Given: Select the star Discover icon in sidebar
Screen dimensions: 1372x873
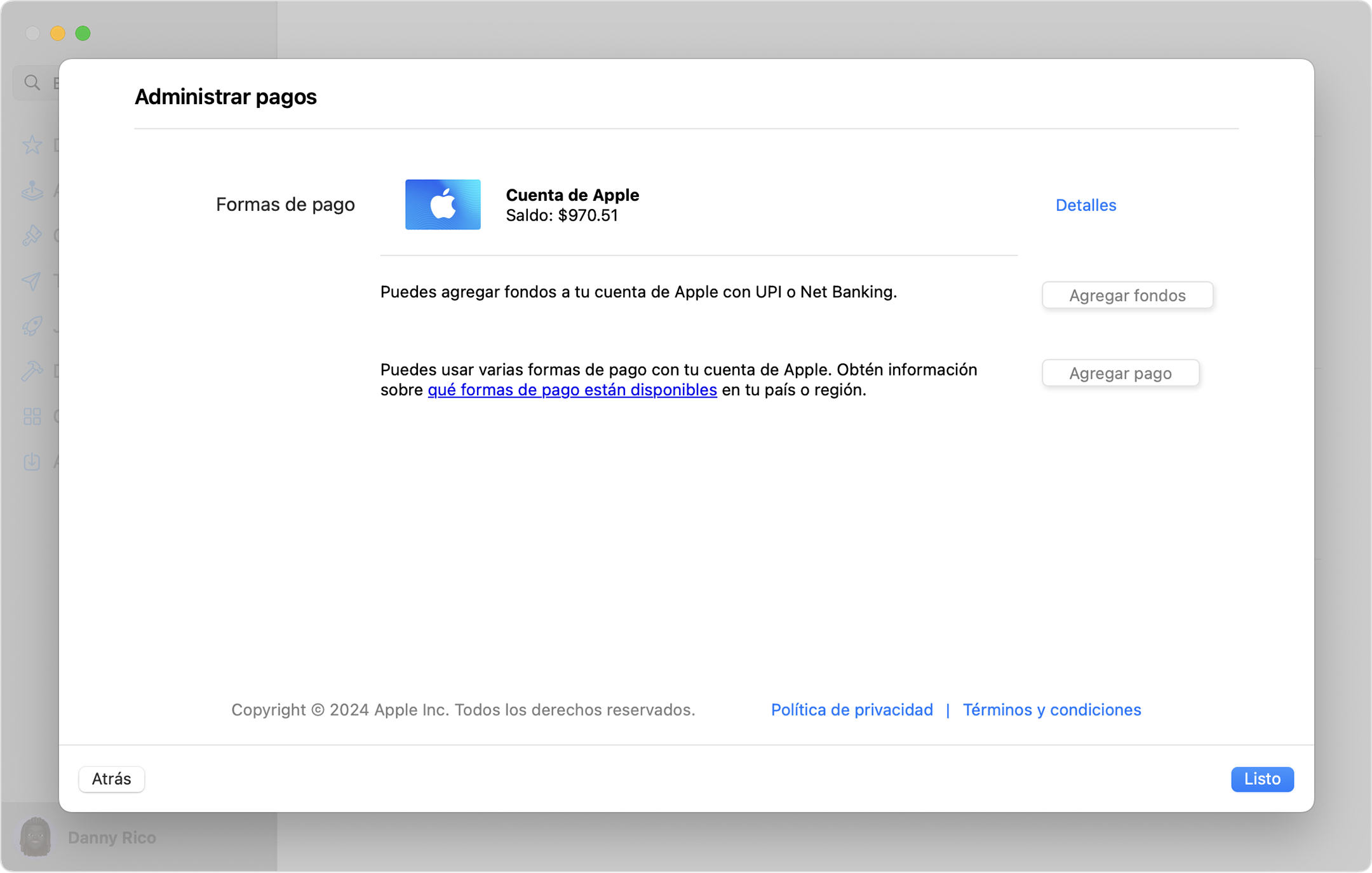Looking at the screenshot, I should [x=32, y=145].
